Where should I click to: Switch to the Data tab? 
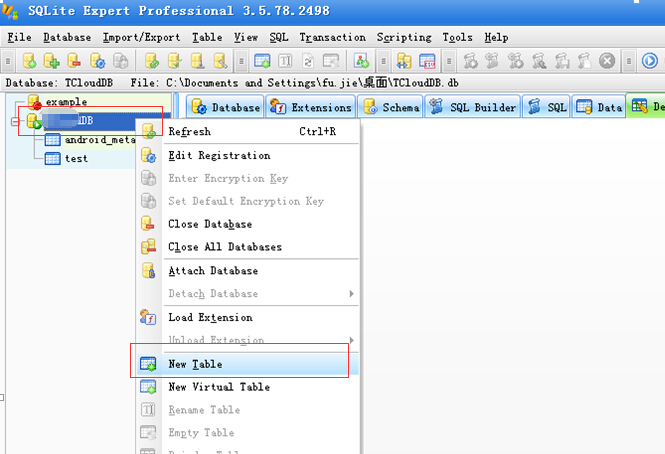[598, 107]
